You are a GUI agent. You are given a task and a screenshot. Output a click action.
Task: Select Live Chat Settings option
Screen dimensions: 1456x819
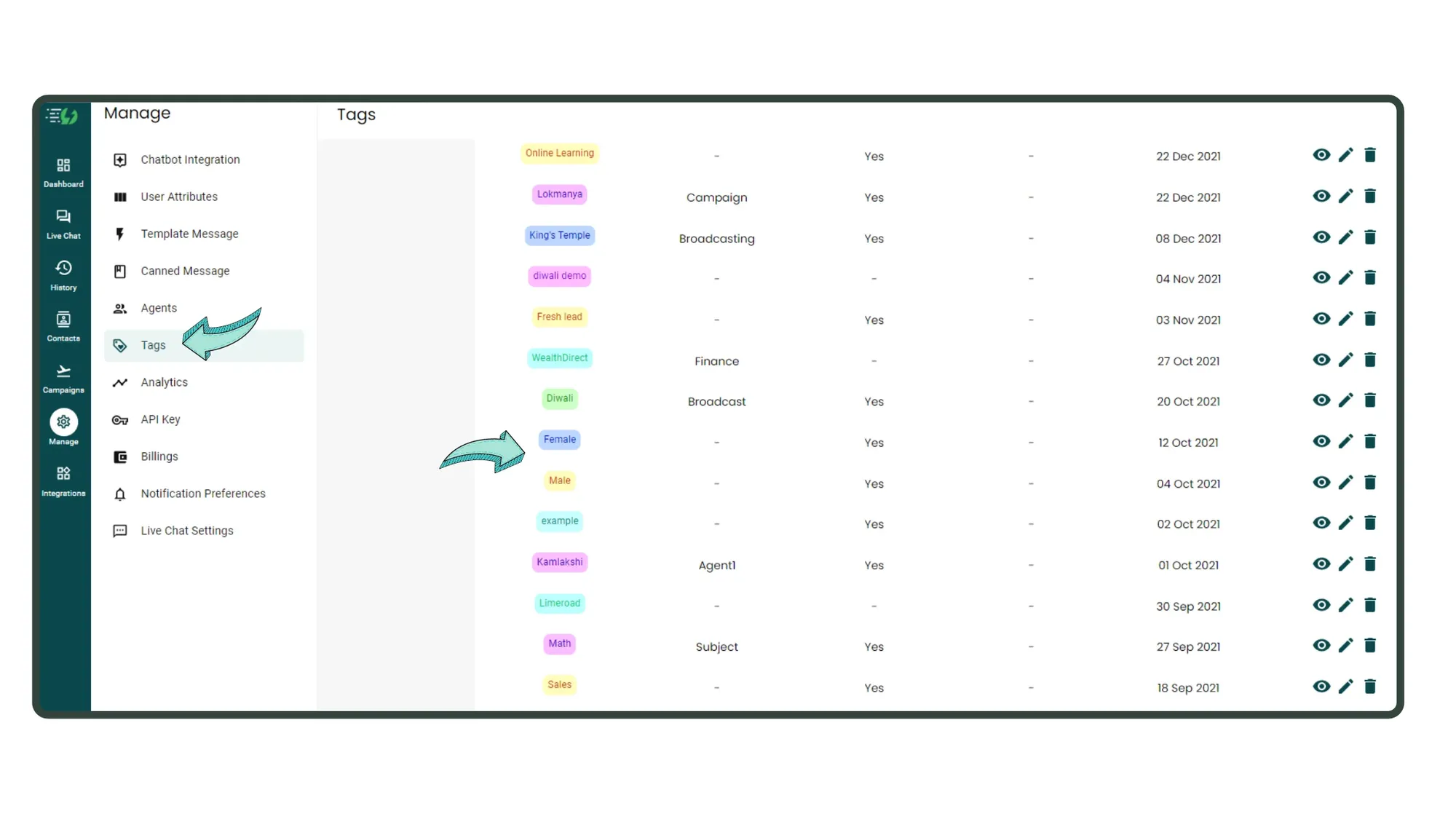(187, 530)
